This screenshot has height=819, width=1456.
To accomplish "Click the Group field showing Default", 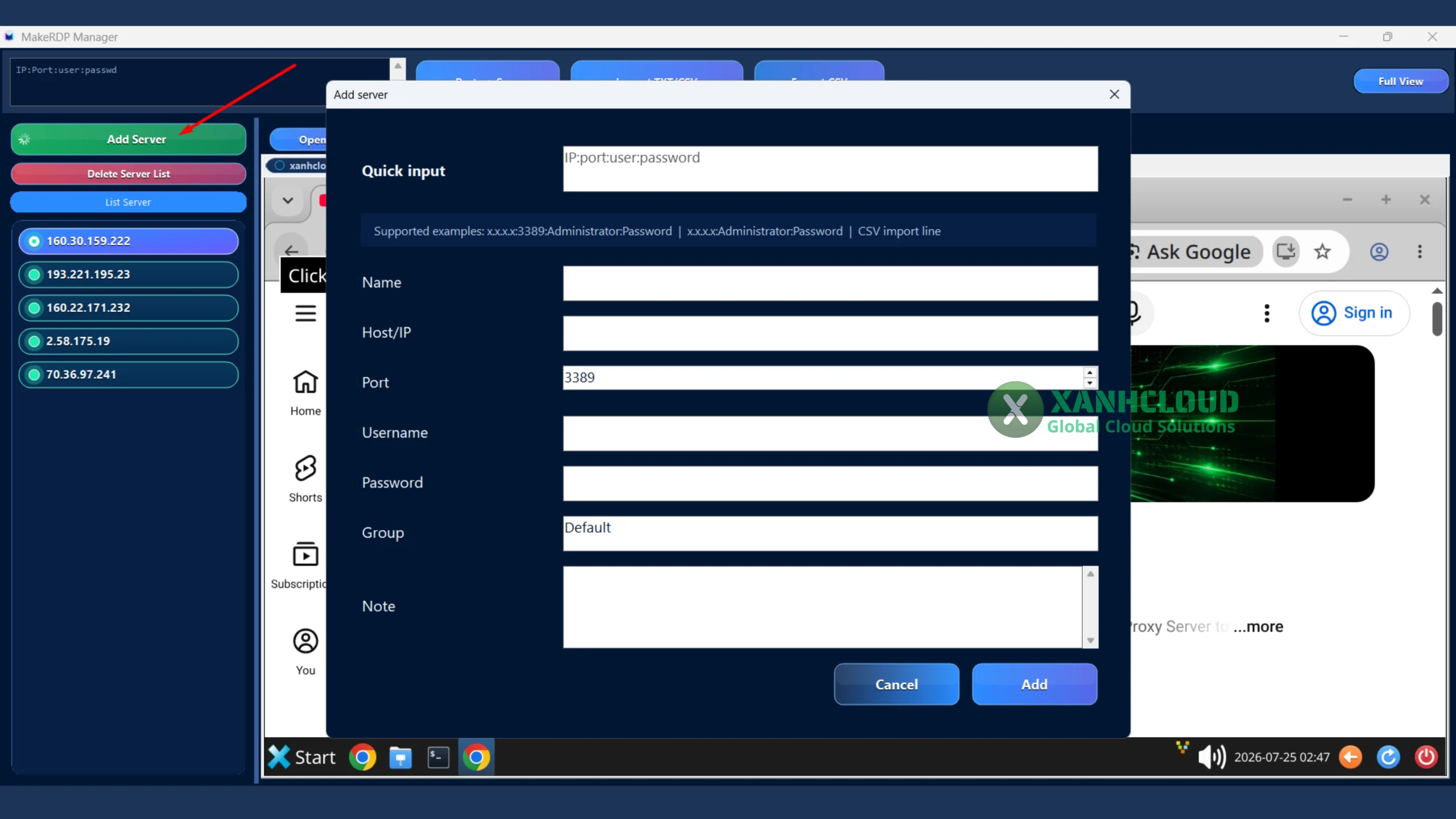I will [830, 533].
